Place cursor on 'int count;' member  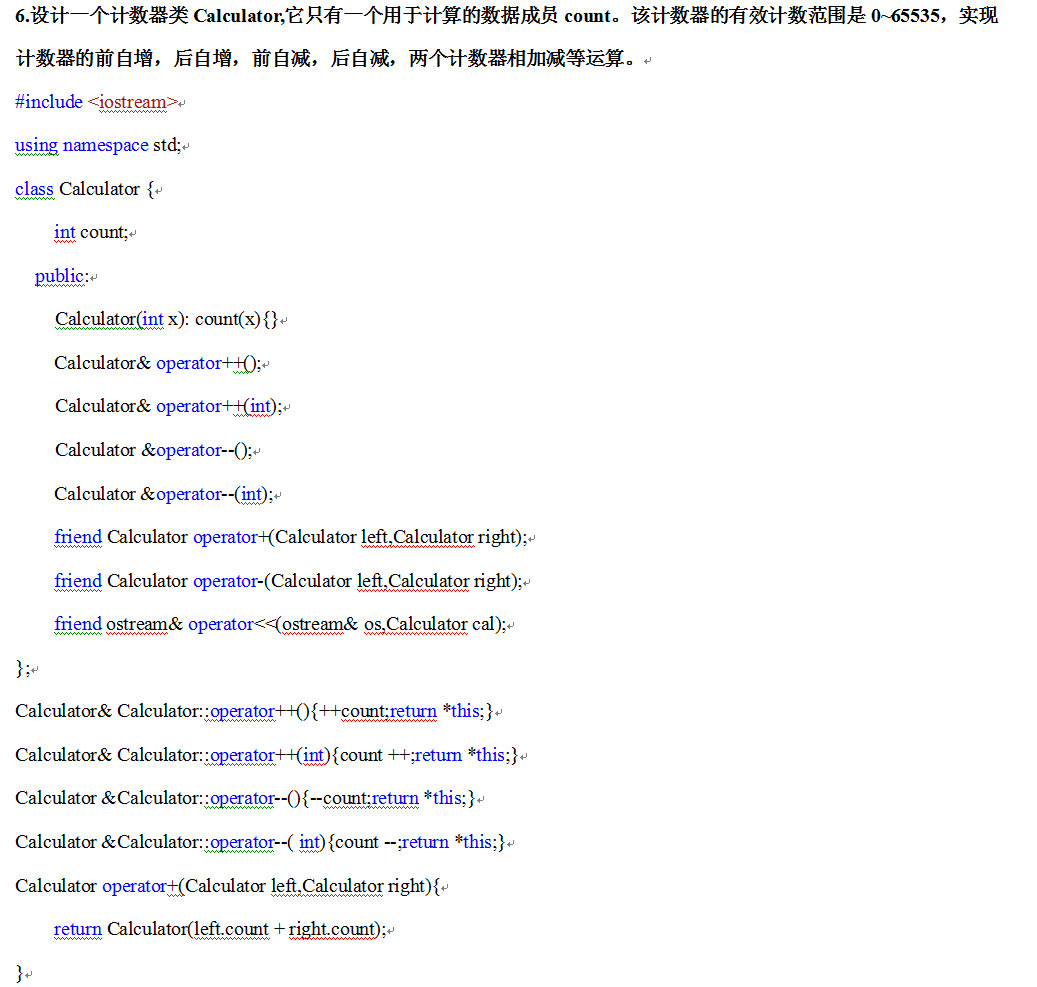[91, 232]
